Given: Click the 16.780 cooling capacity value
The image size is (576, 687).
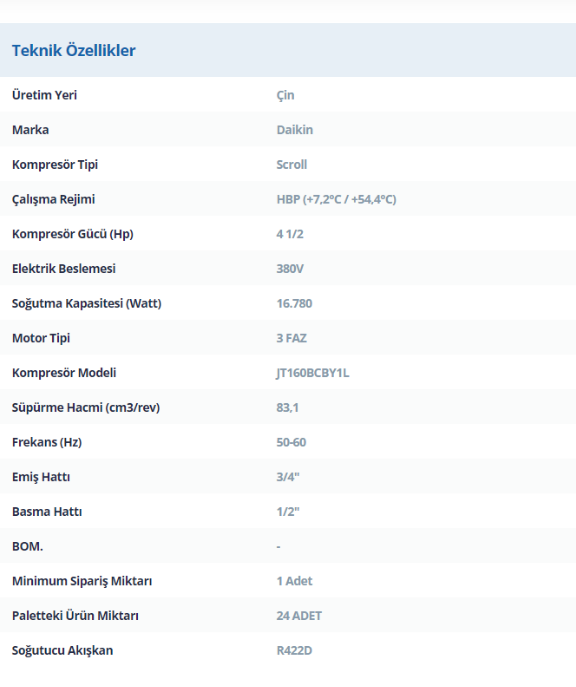Looking at the screenshot, I should coord(294,303).
